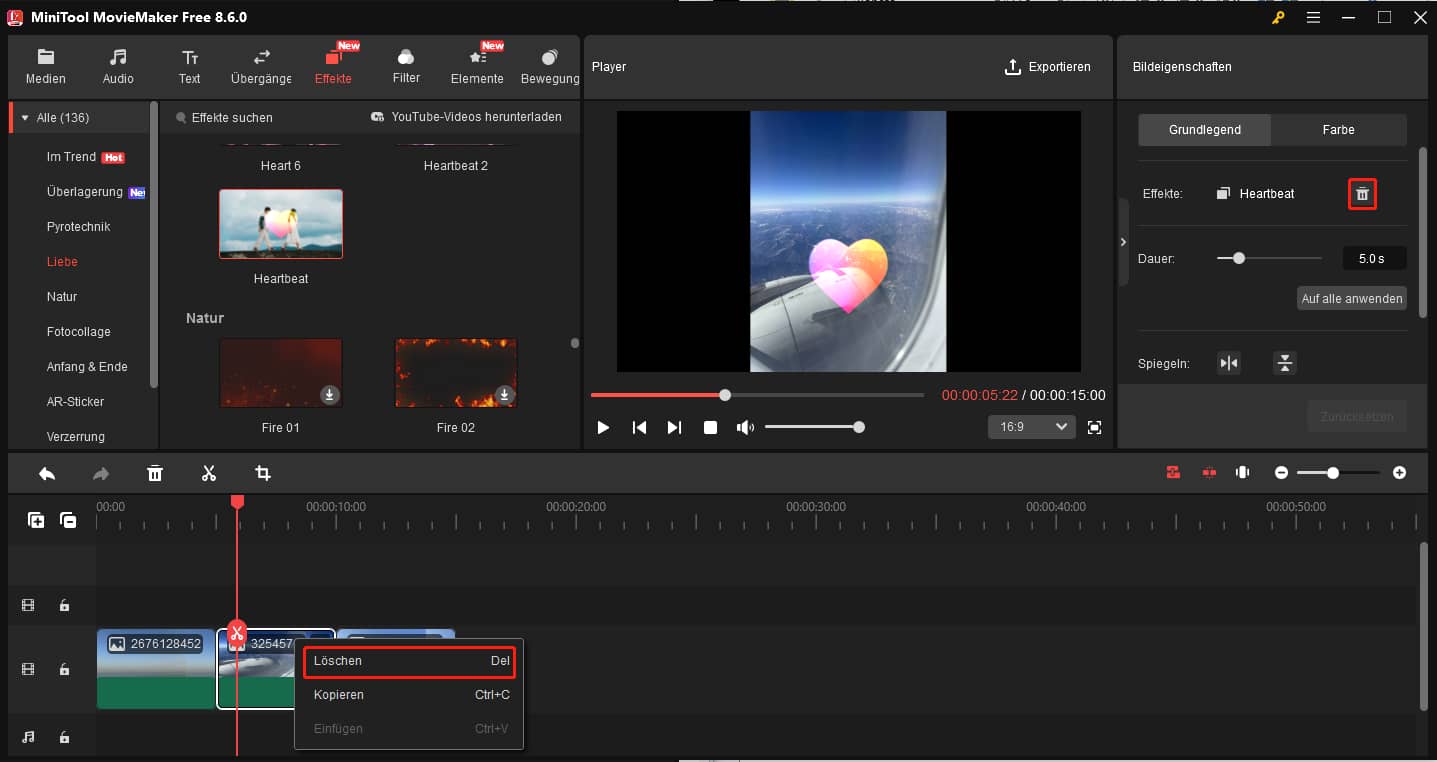Image resolution: width=1437 pixels, height=762 pixels.
Task: Open the 16:9 aspect ratio dropdown
Action: point(1031,427)
